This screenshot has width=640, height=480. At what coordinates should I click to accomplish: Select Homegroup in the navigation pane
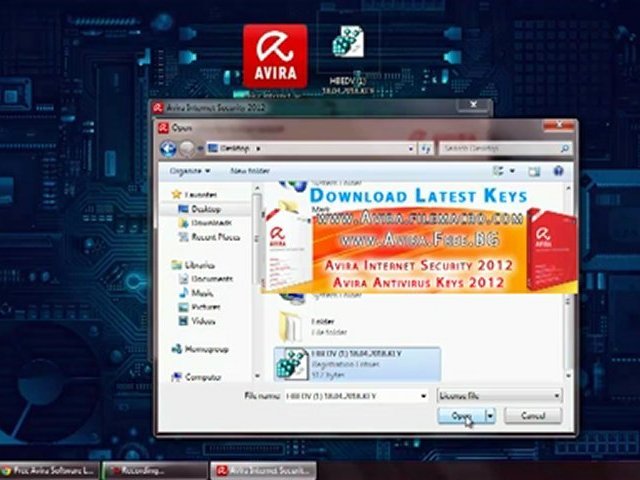pyautogui.click(x=200, y=349)
